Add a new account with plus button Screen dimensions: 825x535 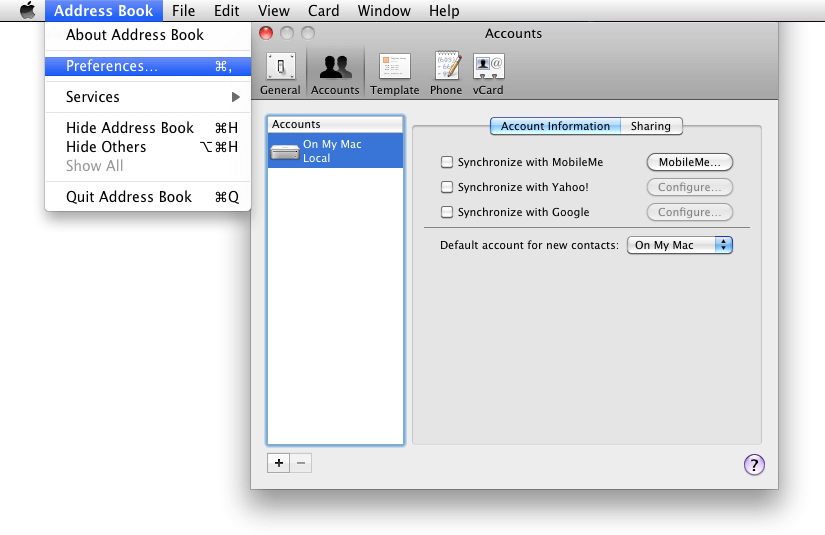(x=278, y=463)
